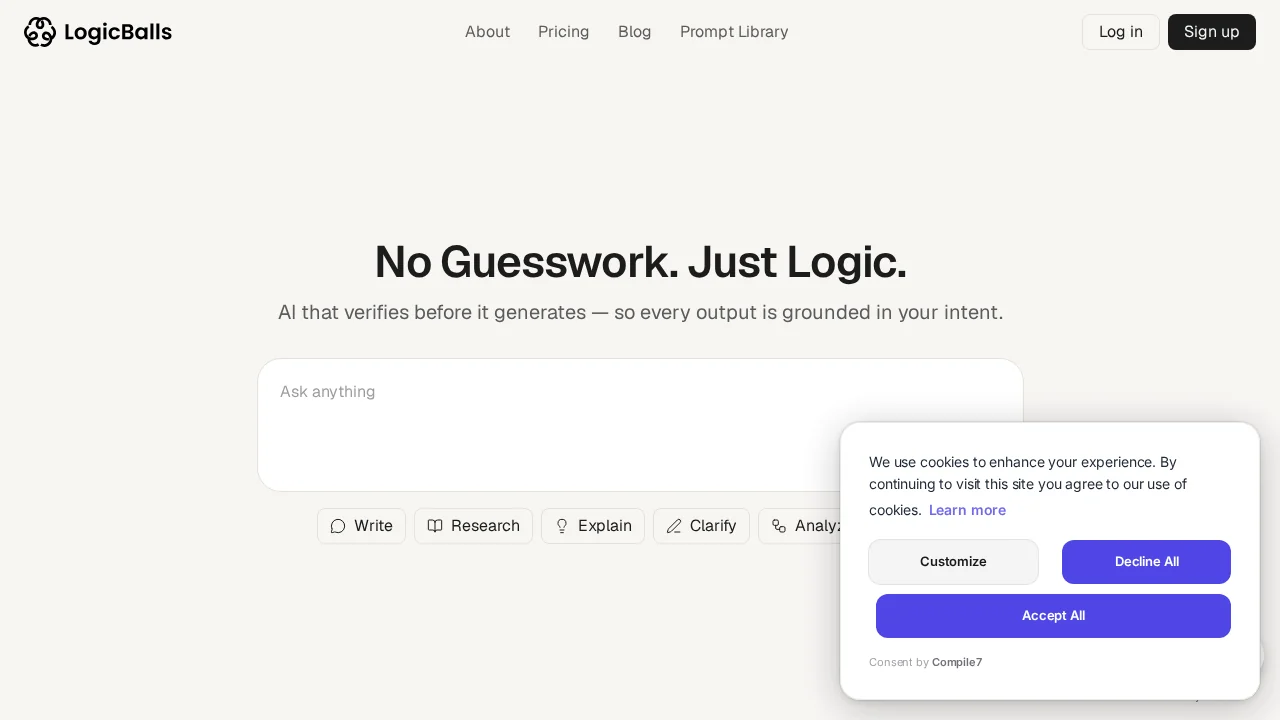Accept All cookies
The width and height of the screenshot is (1280, 720).
pos(1053,616)
